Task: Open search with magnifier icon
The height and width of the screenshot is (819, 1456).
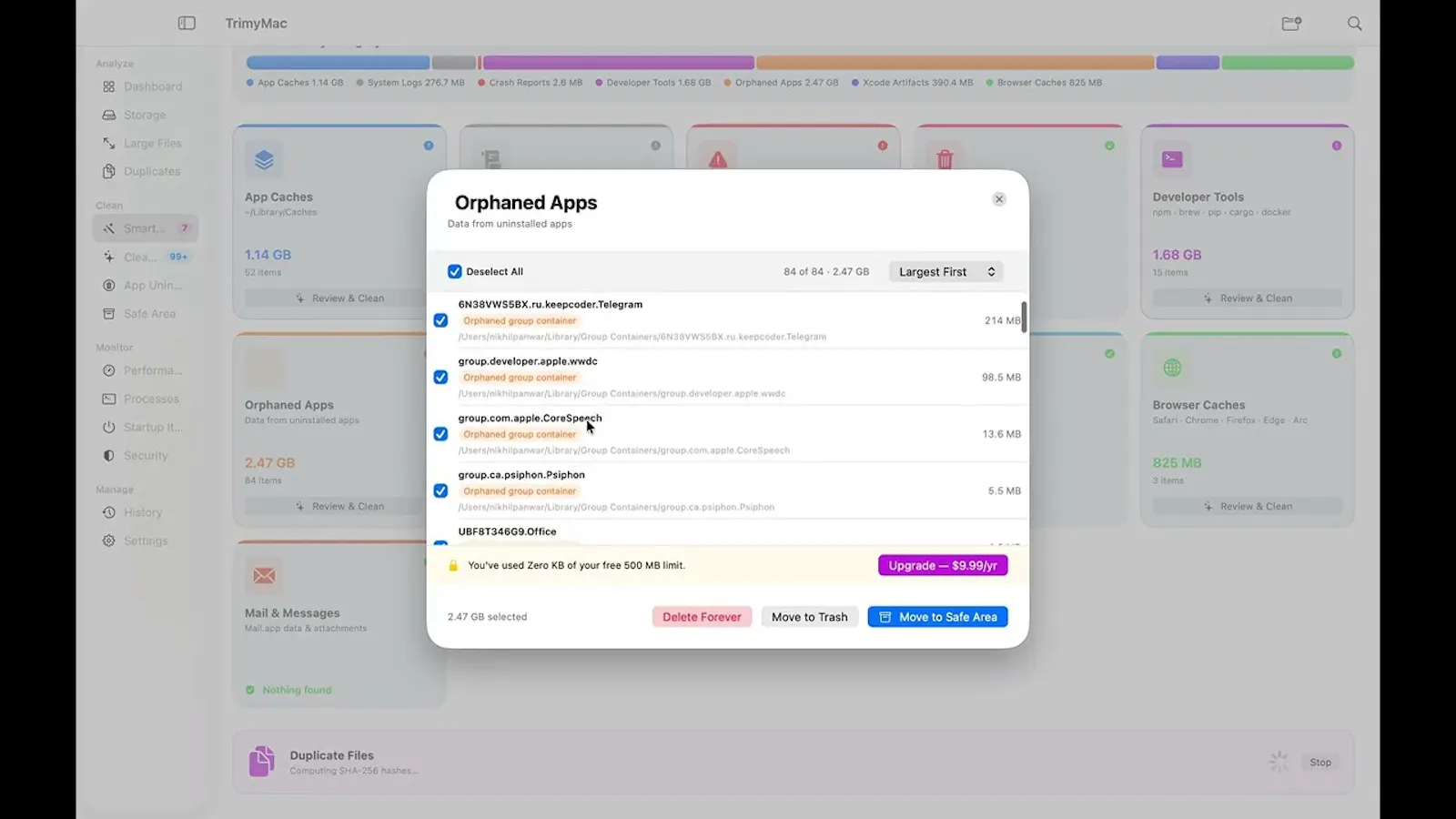Action: tap(1354, 23)
